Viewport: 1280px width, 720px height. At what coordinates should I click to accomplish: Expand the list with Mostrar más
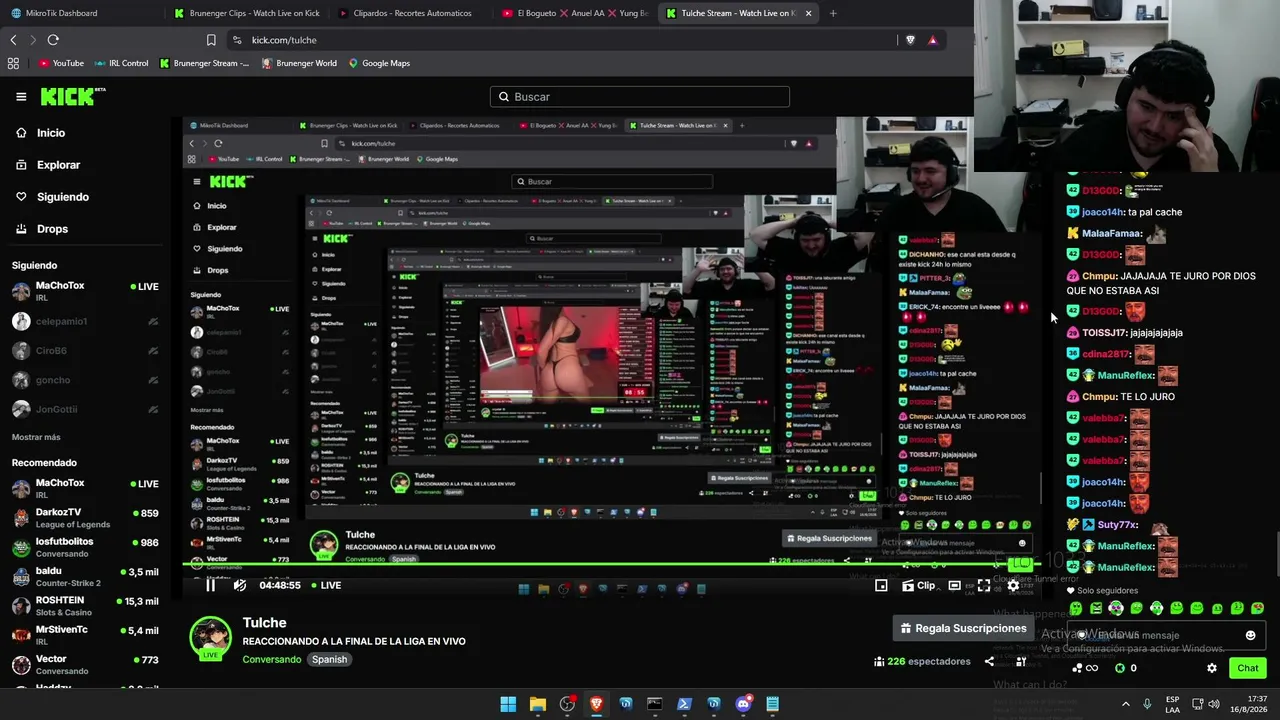36,437
